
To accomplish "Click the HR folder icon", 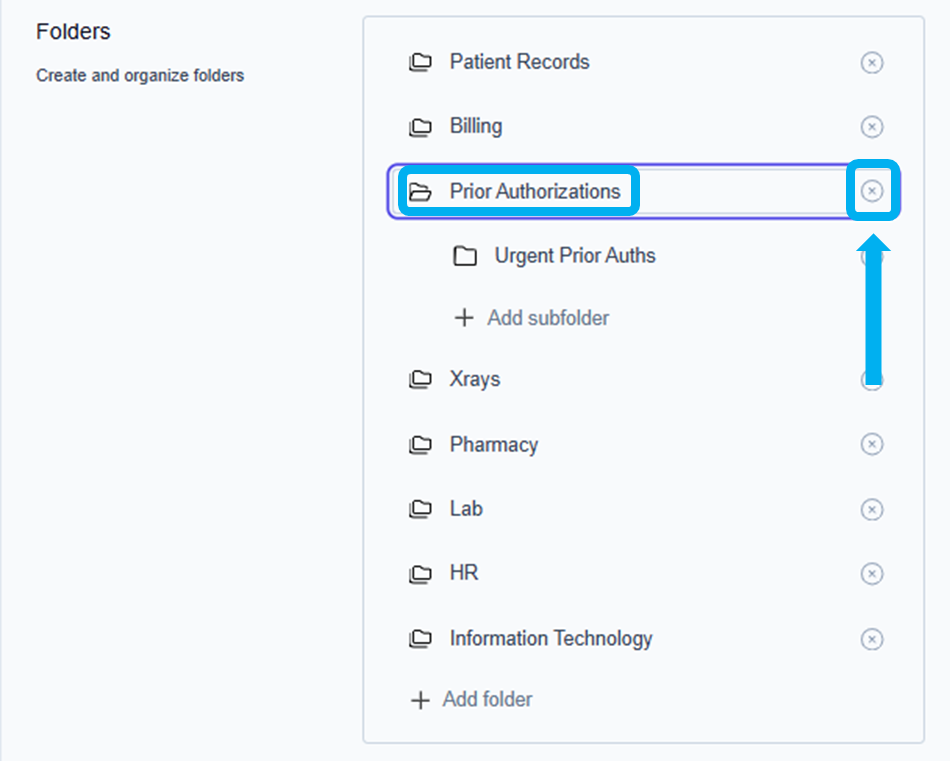I will [x=420, y=574].
